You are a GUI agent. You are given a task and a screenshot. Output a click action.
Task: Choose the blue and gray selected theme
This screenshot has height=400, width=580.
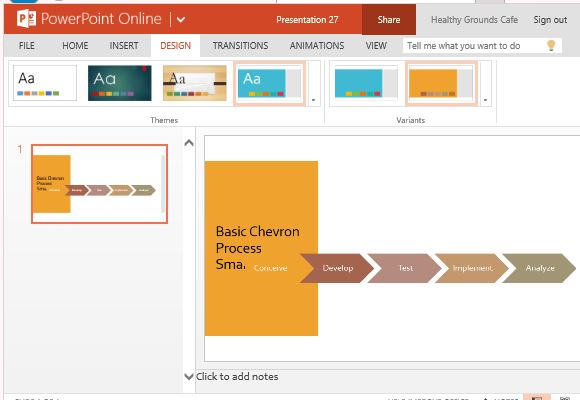[x=269, y=84]
